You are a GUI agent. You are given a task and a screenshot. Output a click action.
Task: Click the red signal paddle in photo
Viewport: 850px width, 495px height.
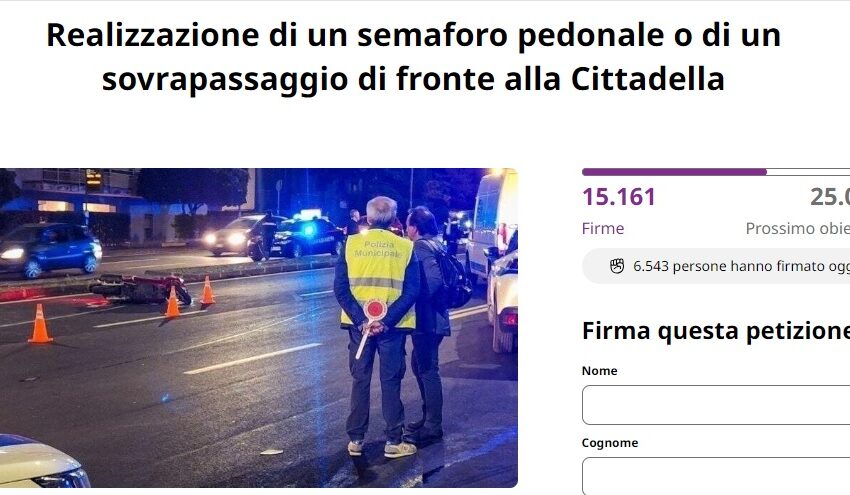click(x=374, y=311)
